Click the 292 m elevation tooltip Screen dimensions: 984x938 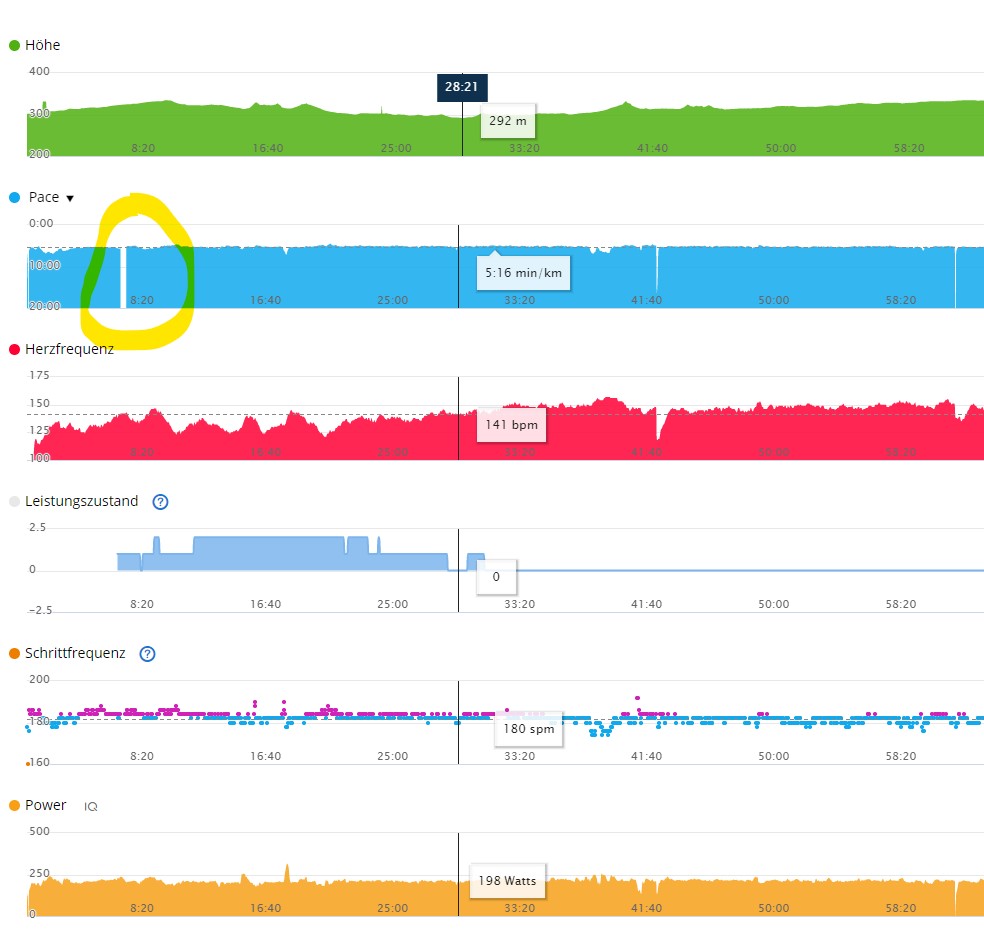tap(507, 122)
